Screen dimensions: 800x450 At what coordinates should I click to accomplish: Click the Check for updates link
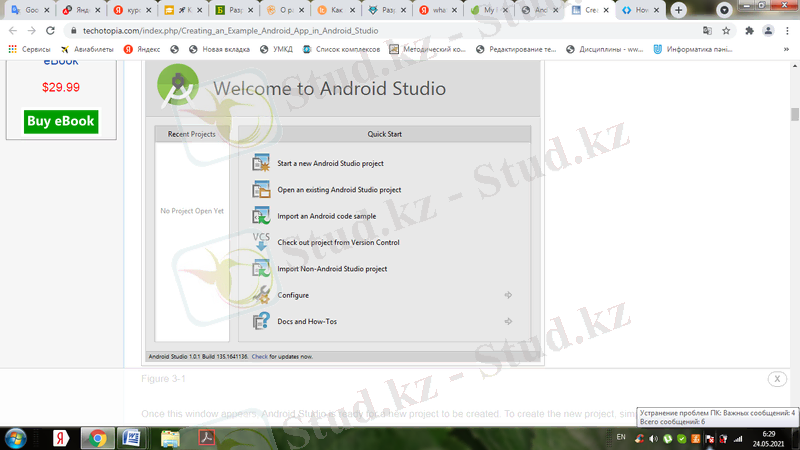point(259,356)
